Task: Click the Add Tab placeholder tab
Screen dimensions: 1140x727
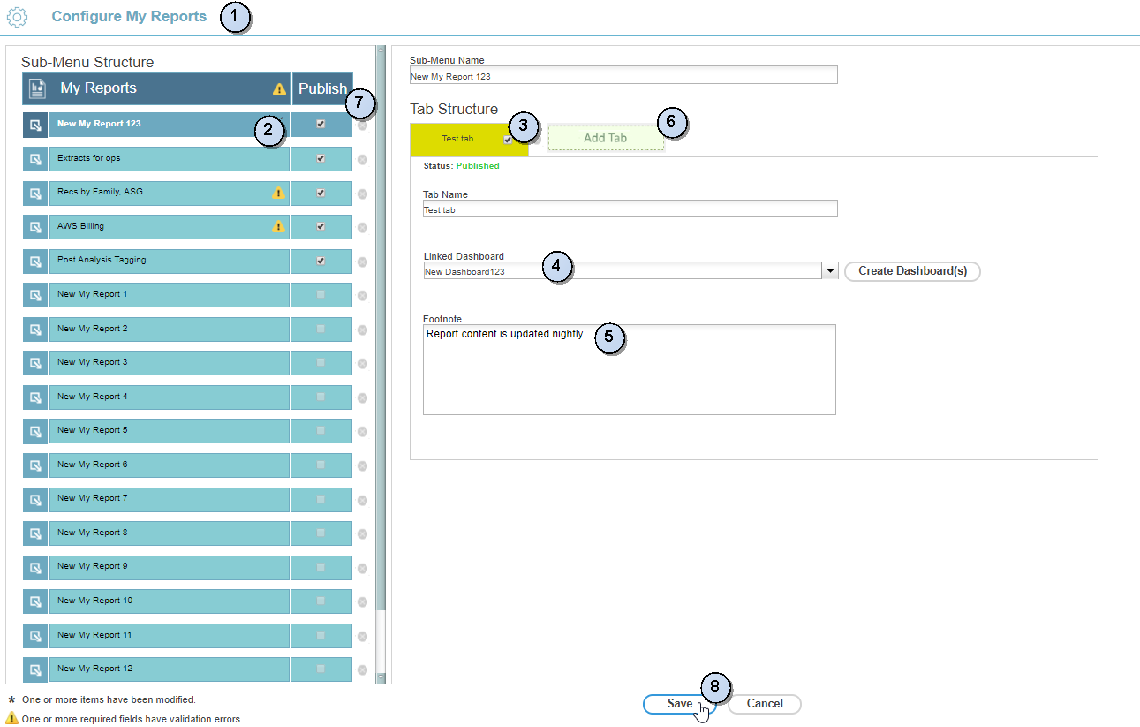Action: pyautogui.click(x=605, y=138)
